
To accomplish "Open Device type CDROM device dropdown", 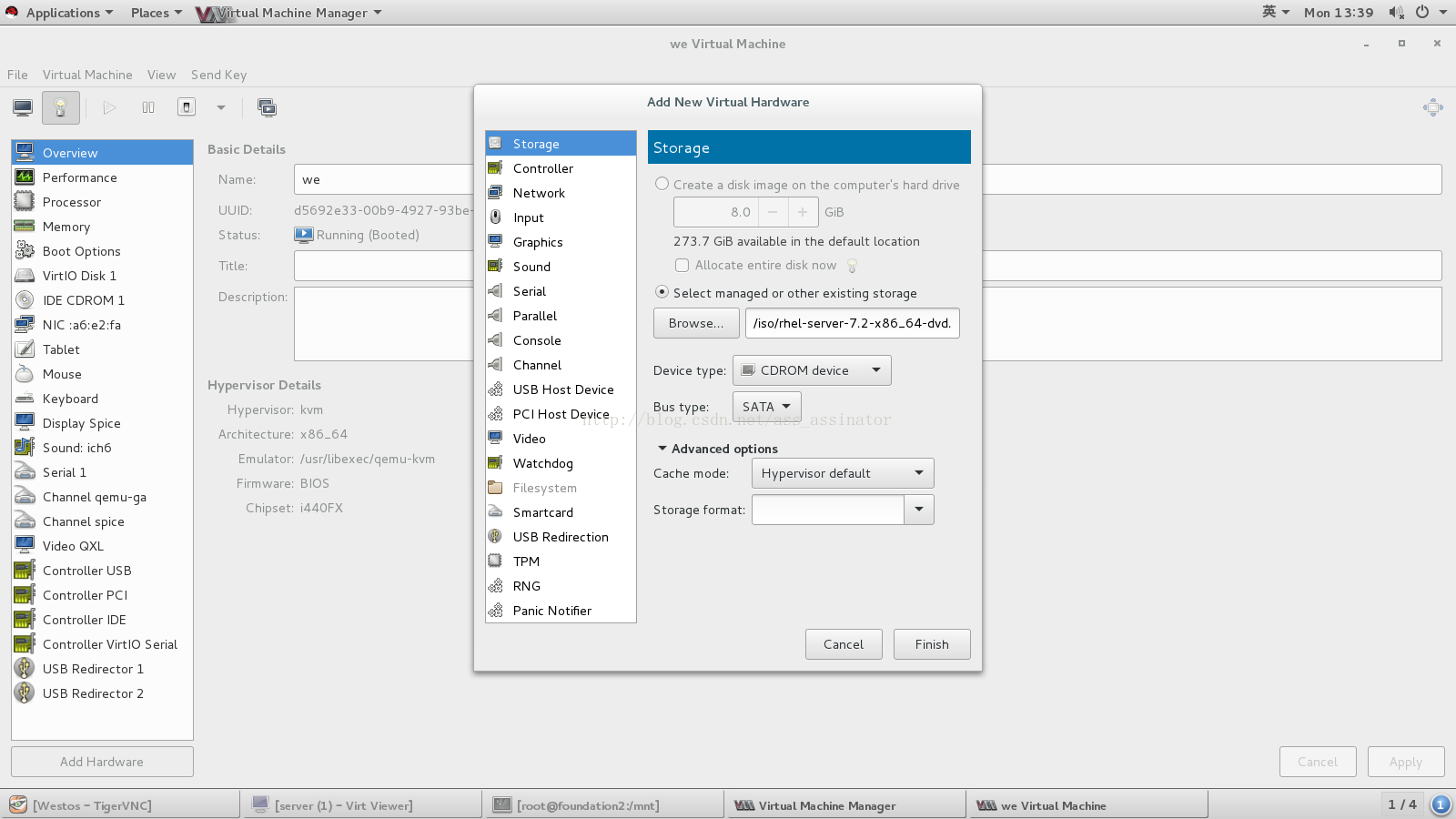I will (812, 370).
